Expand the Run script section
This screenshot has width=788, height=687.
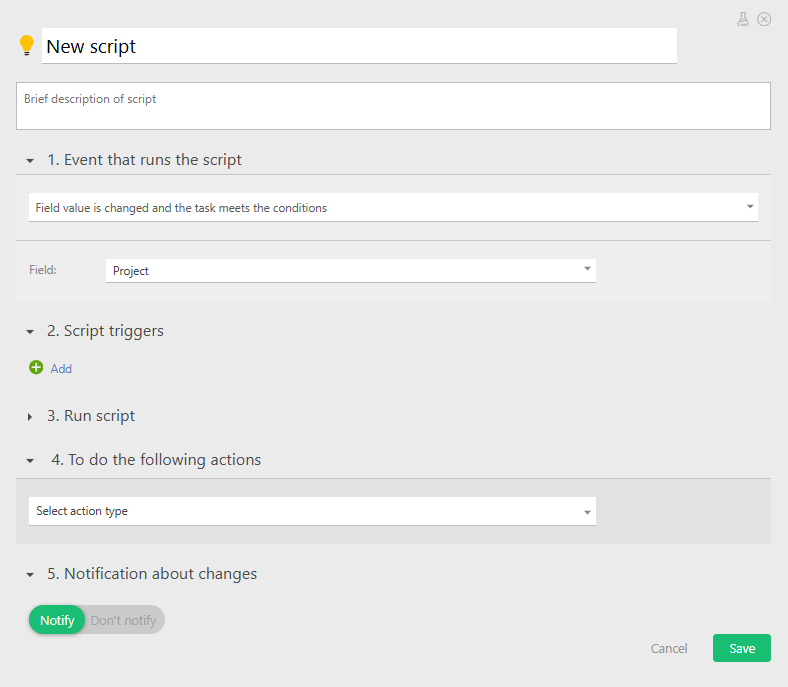pyautogui.click(x=30, y=417)
